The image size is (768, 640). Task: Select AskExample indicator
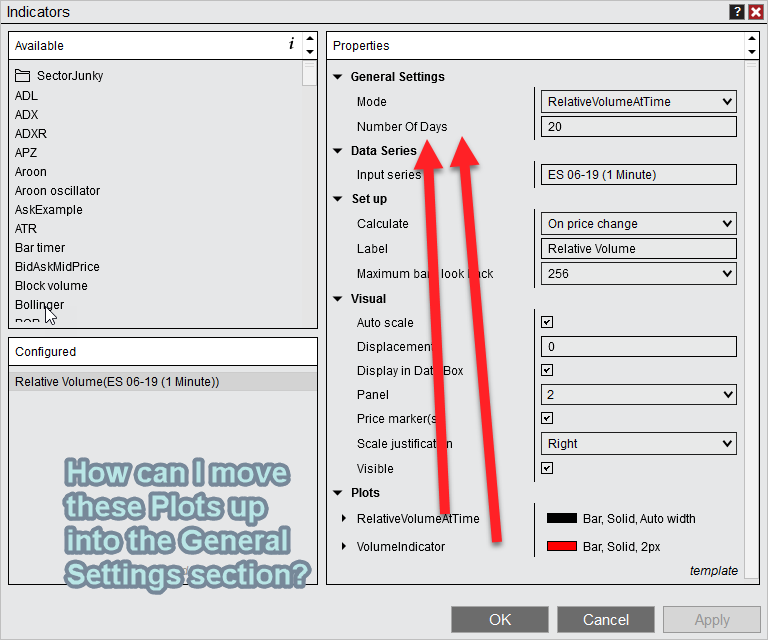(x=49, y=210)
